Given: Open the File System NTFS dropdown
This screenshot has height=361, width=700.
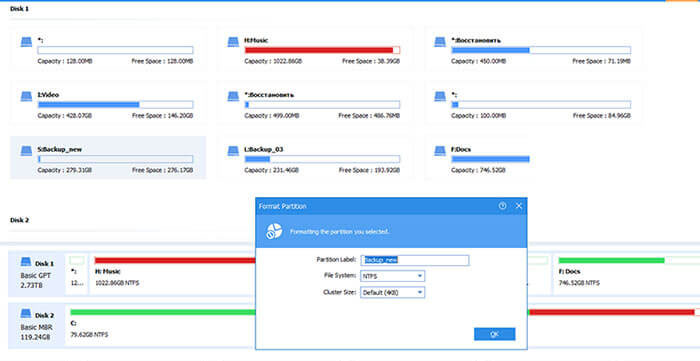Looking at the screenshot, I should pos(392,276).
